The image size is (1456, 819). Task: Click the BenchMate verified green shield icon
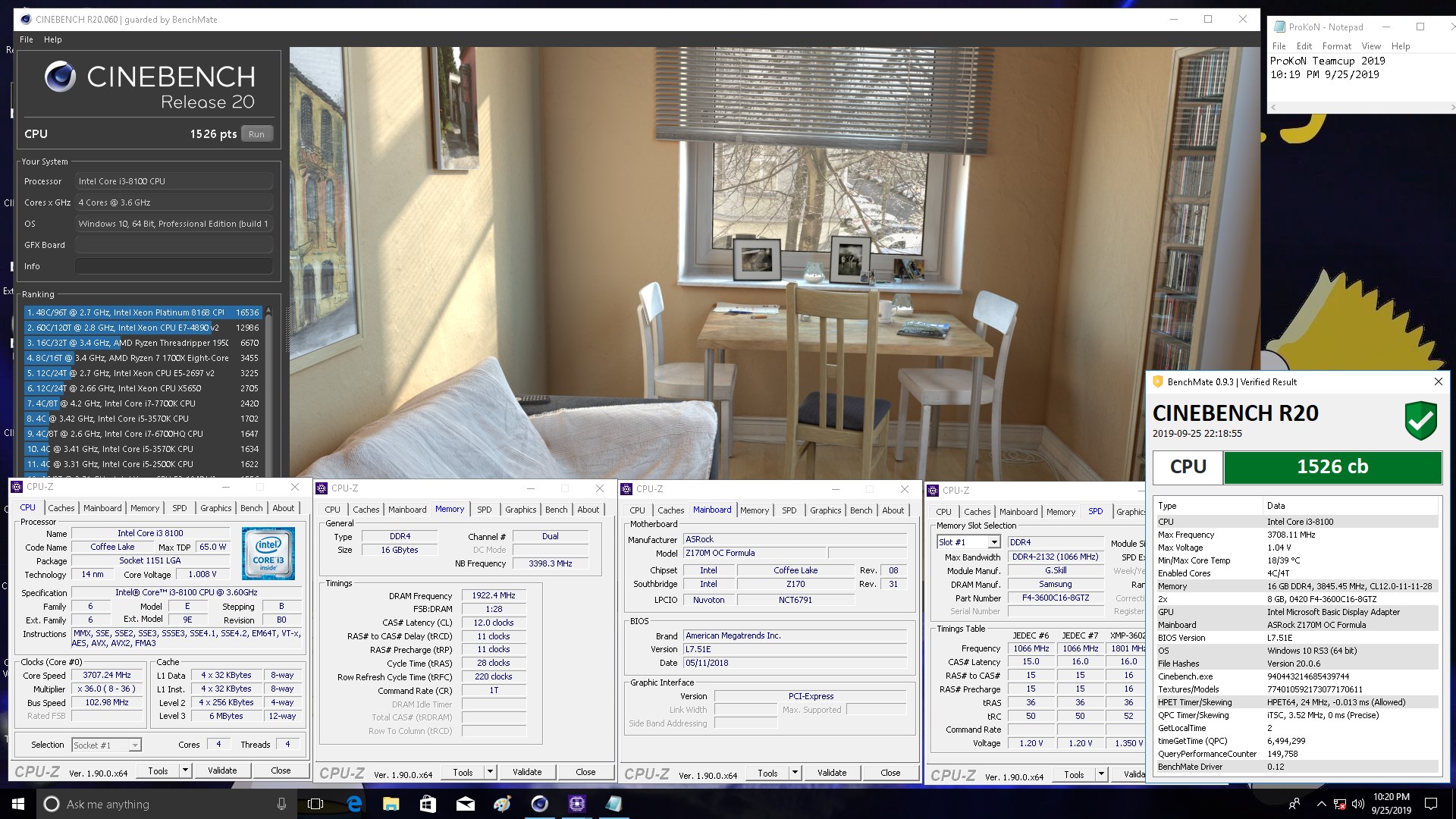pos(1420,420)
